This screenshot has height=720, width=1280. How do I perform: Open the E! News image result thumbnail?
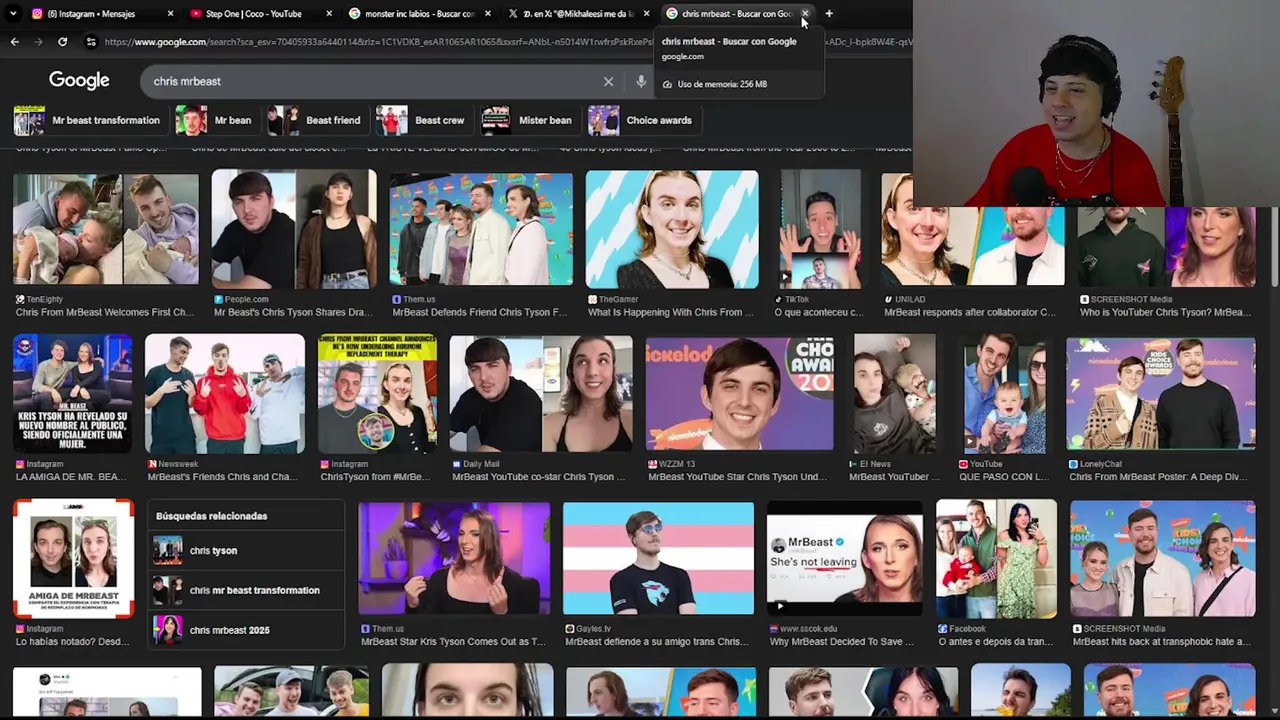895,394
